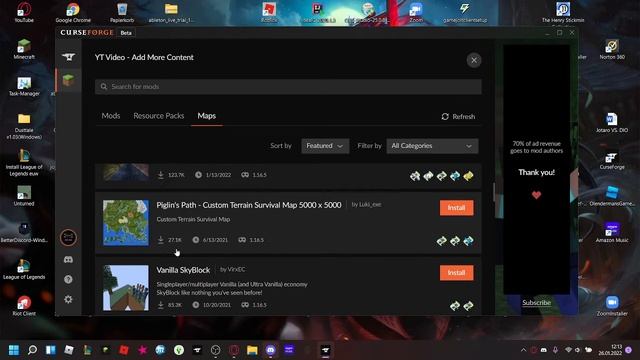
Task: Open Unturned desktop shortcut
Action: [x=24, y=196]
